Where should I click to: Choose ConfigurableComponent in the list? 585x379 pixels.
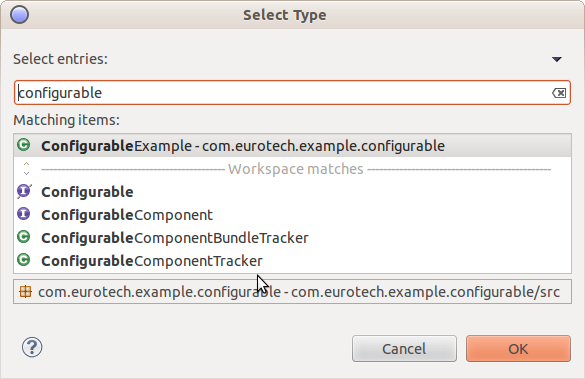292,215
